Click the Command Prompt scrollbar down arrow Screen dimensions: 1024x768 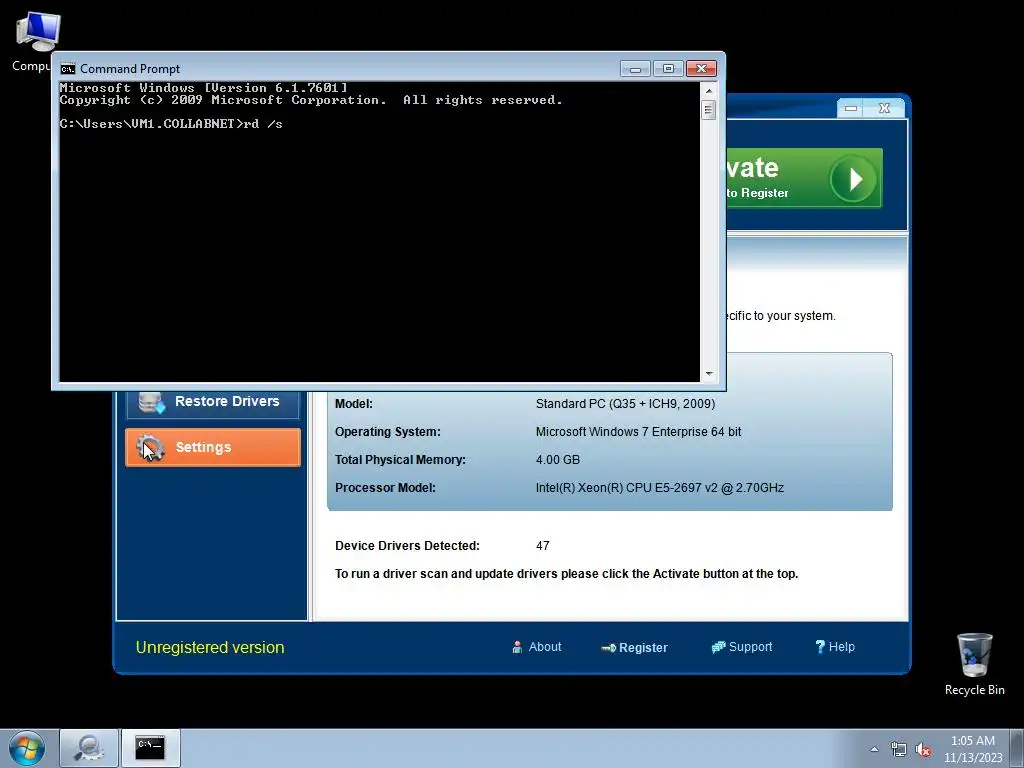pos(709,374)
